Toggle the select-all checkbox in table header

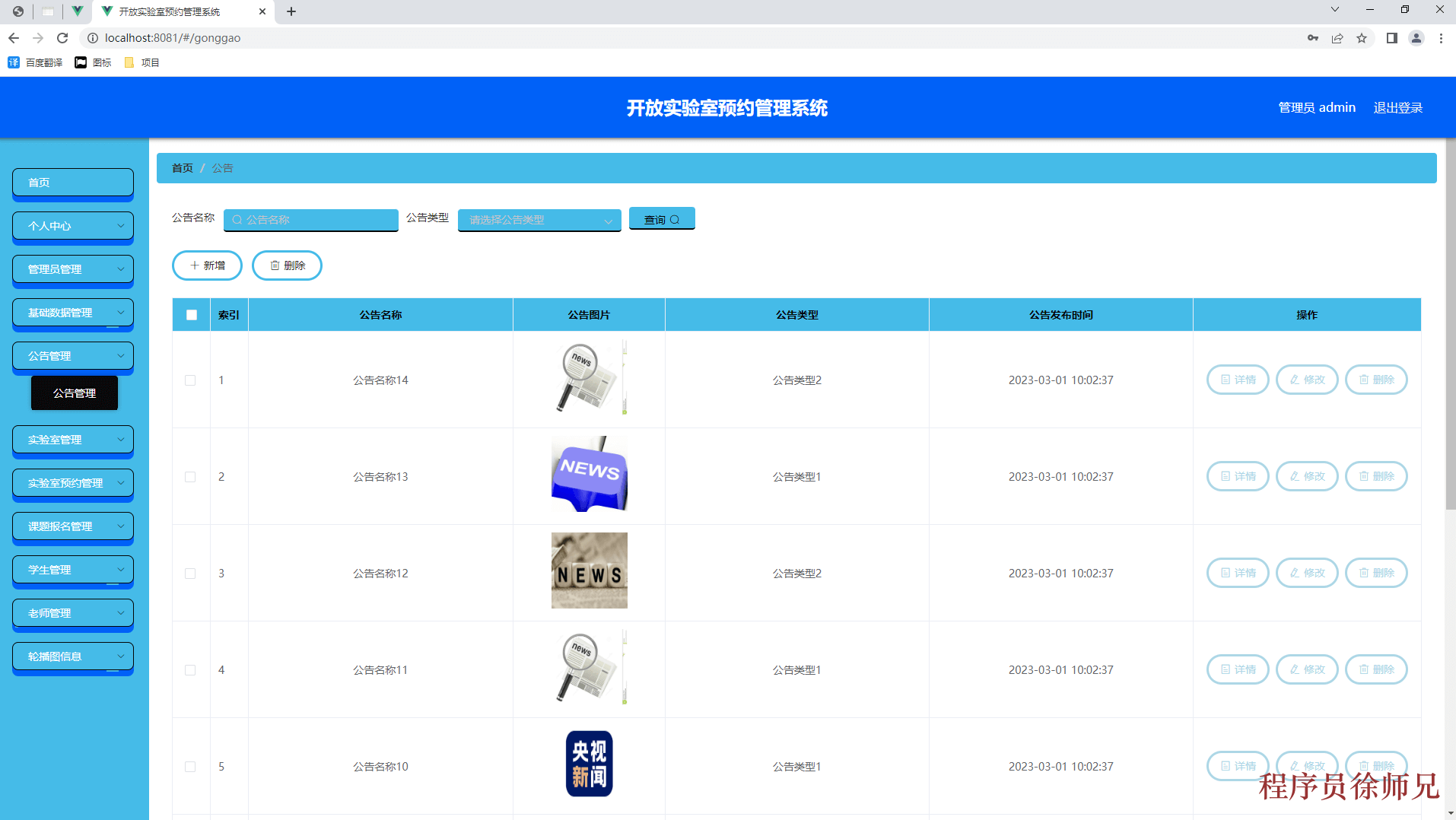coord(192,315)
